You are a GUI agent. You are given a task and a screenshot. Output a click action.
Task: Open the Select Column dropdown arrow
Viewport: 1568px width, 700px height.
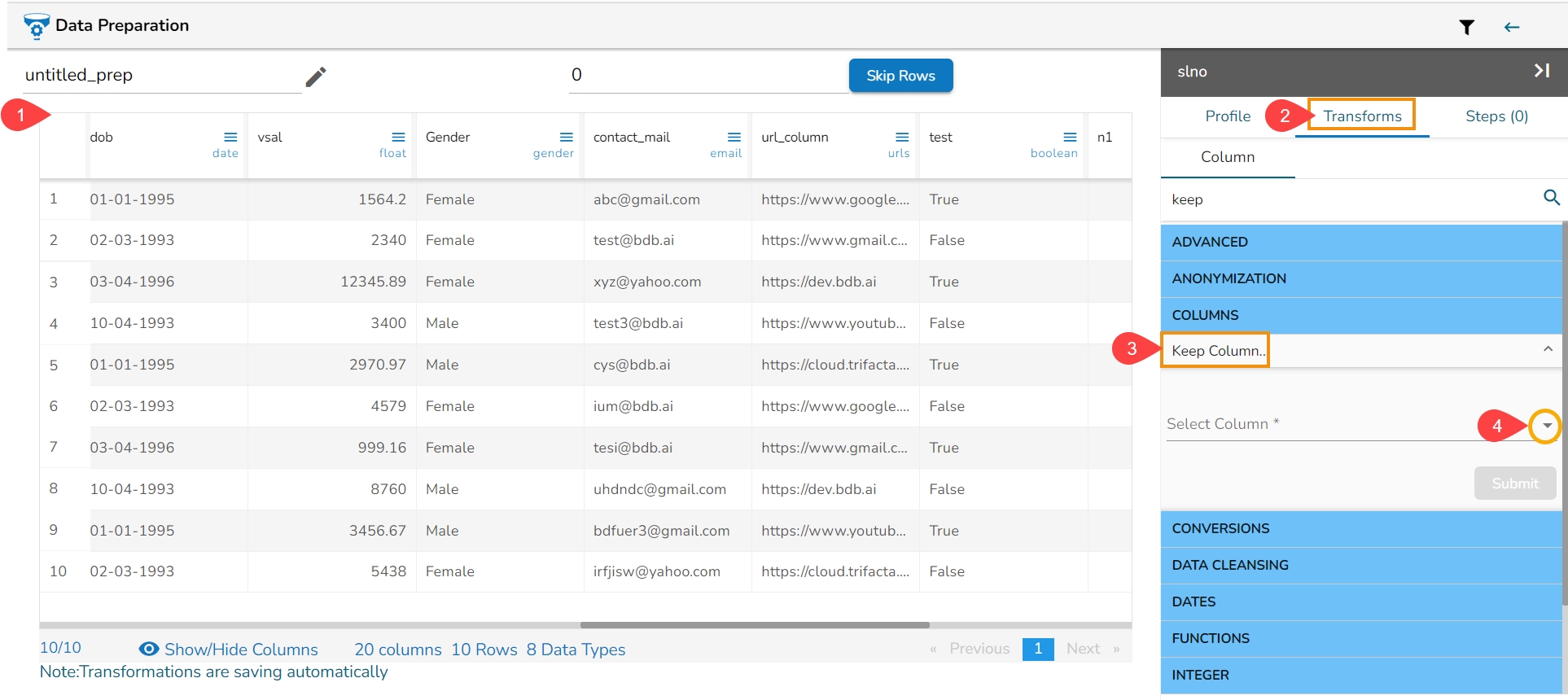click(1545, 426)
